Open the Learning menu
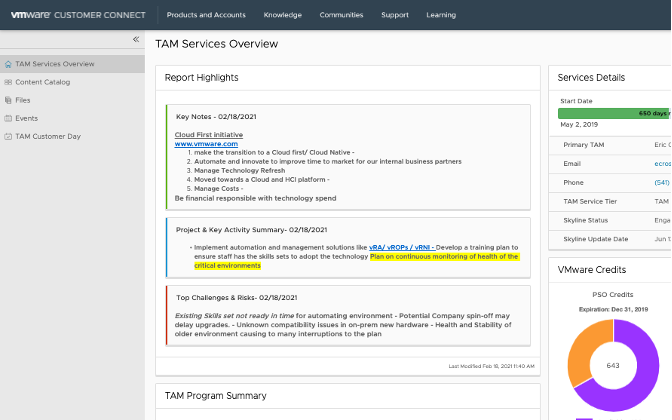The image size is (672, 420). [441, 15]
